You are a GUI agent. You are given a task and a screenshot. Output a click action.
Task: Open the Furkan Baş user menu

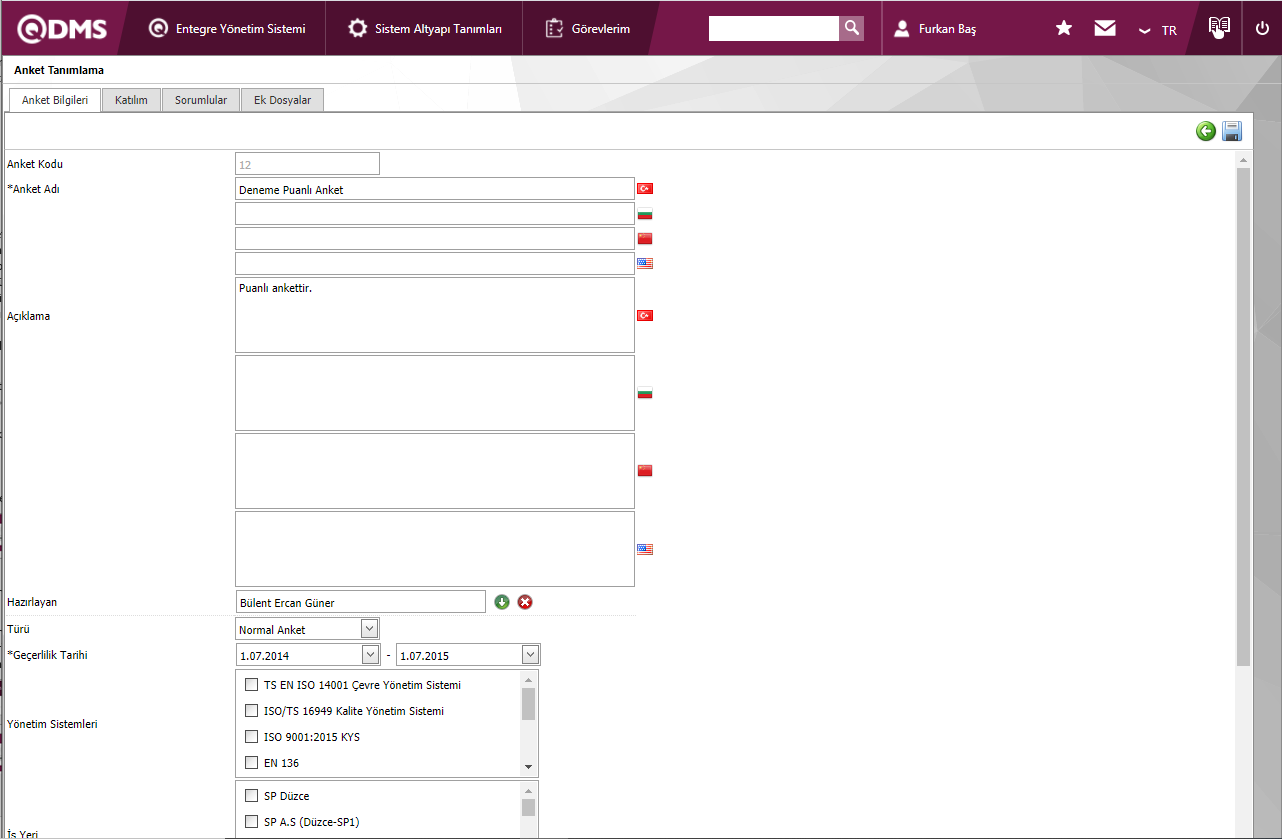pos(935,29)
